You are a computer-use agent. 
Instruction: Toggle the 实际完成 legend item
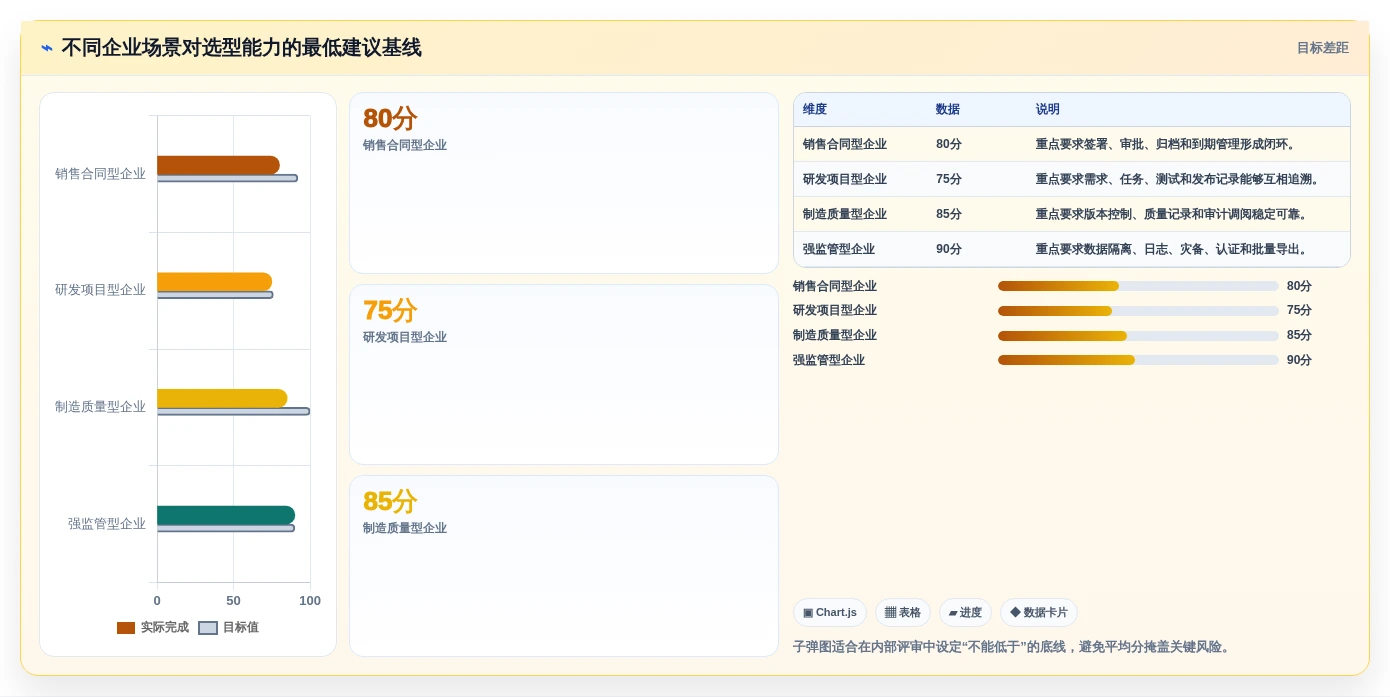coord(152,628)
